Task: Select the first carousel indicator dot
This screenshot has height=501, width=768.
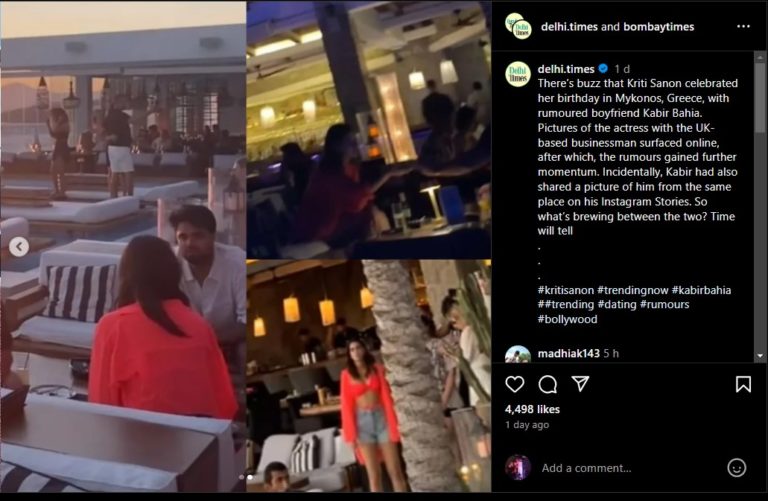Action: (241, 477)
